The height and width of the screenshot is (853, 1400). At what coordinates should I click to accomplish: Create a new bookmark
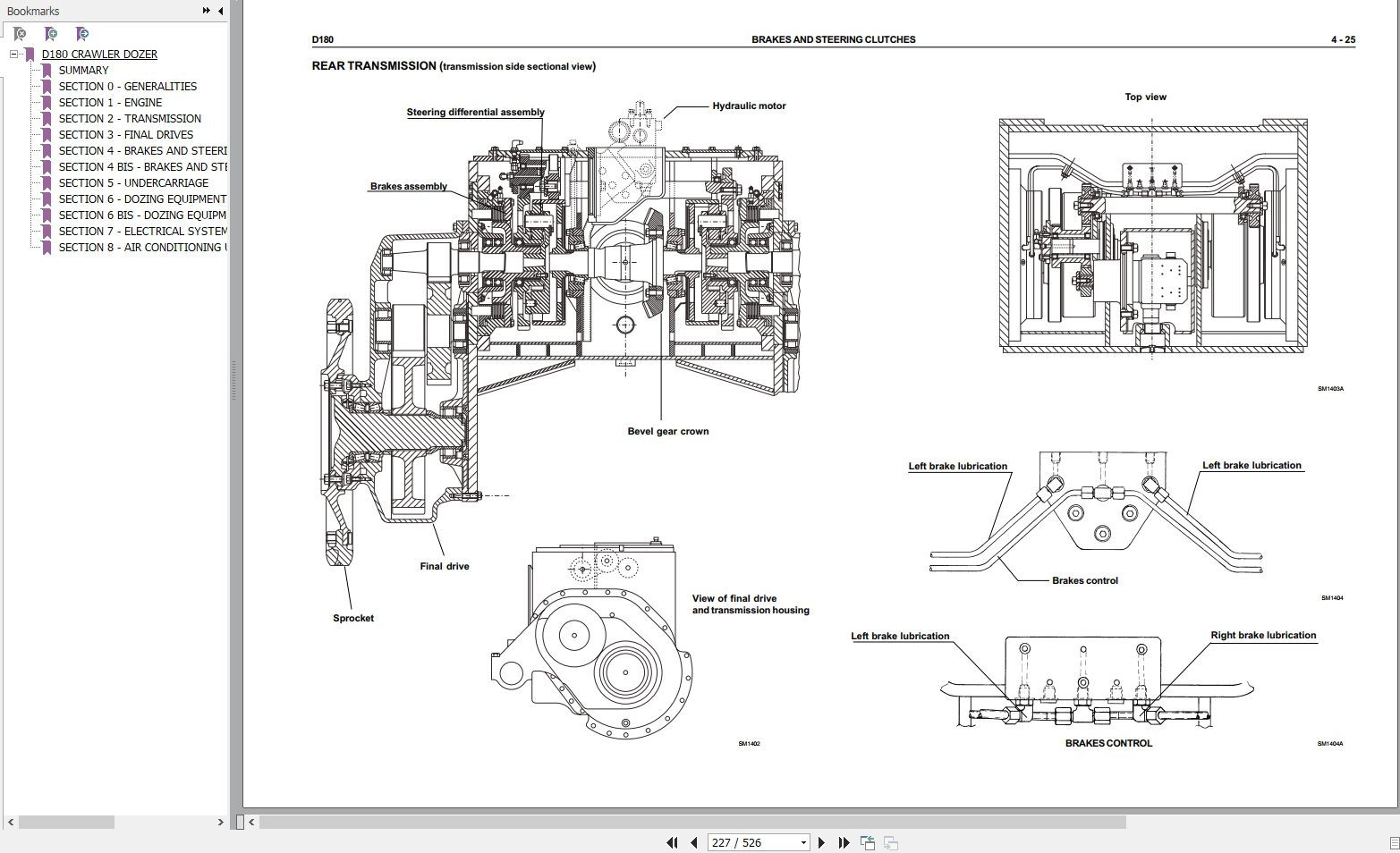tap(50, 34)
